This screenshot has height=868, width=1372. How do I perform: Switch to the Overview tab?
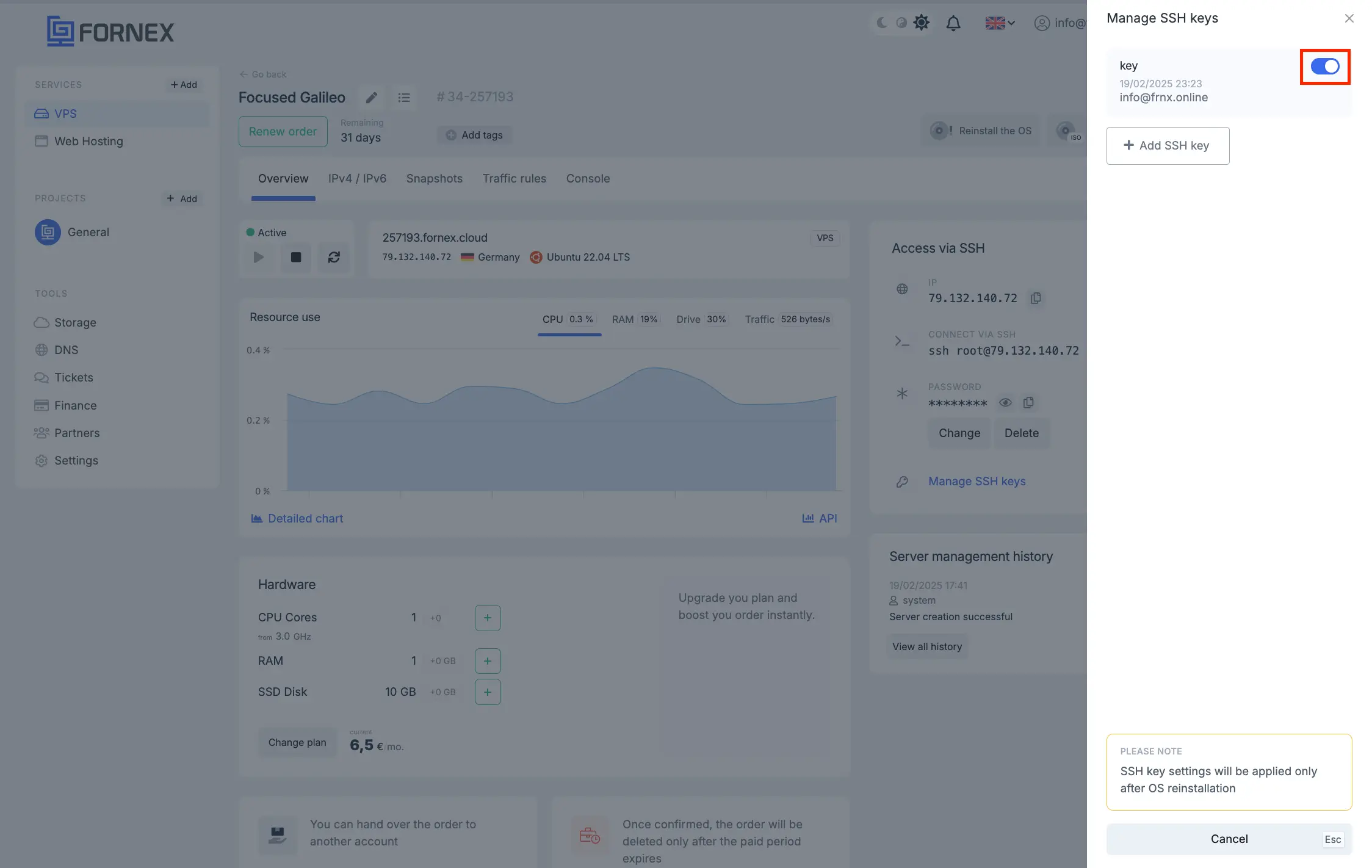283,178
